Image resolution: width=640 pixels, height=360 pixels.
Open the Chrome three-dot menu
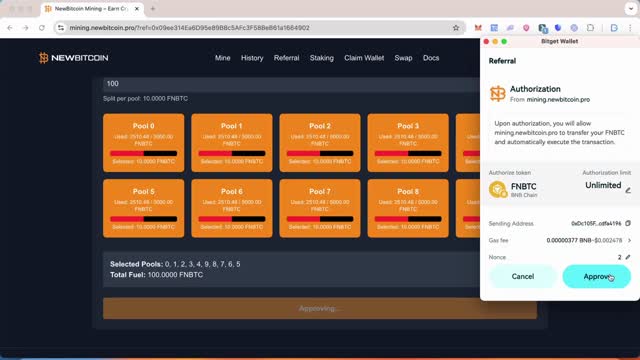pos(630,28)
